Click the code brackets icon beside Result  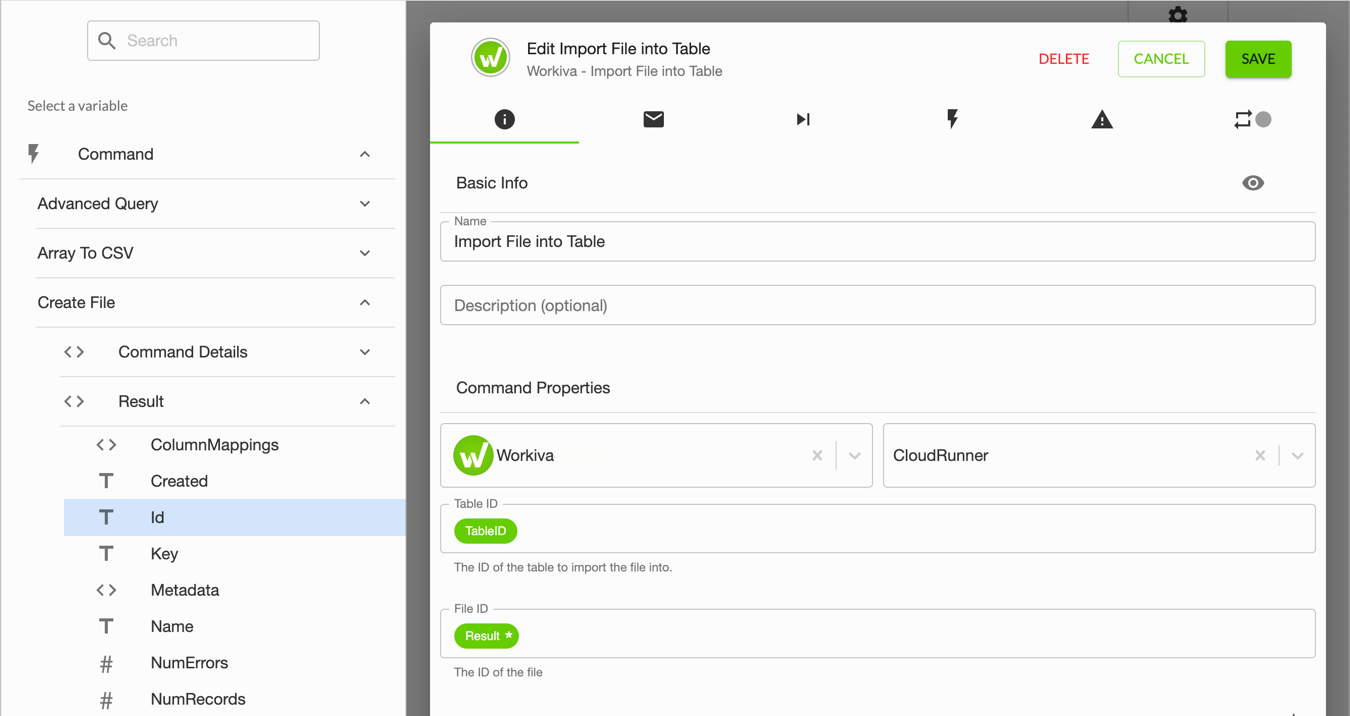74,401
